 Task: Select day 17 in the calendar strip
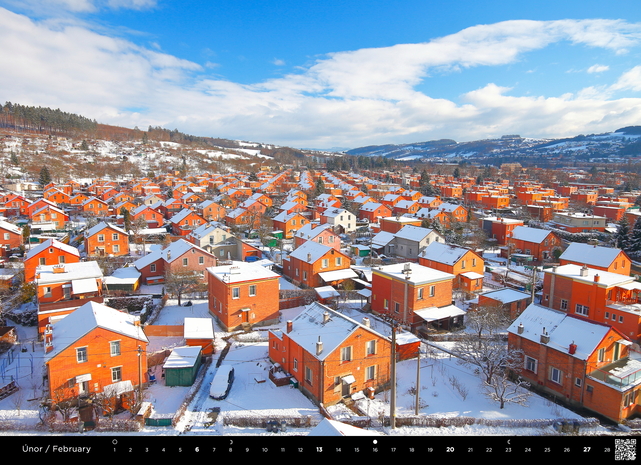point(393,450)
